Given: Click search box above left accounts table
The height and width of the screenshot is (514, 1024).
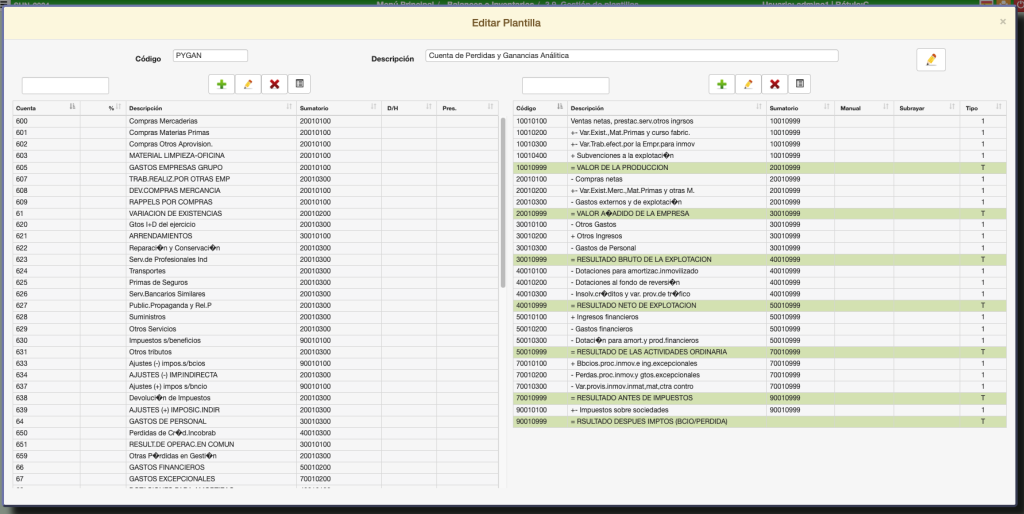Looking at the screenshot, I should coord(65,86).
